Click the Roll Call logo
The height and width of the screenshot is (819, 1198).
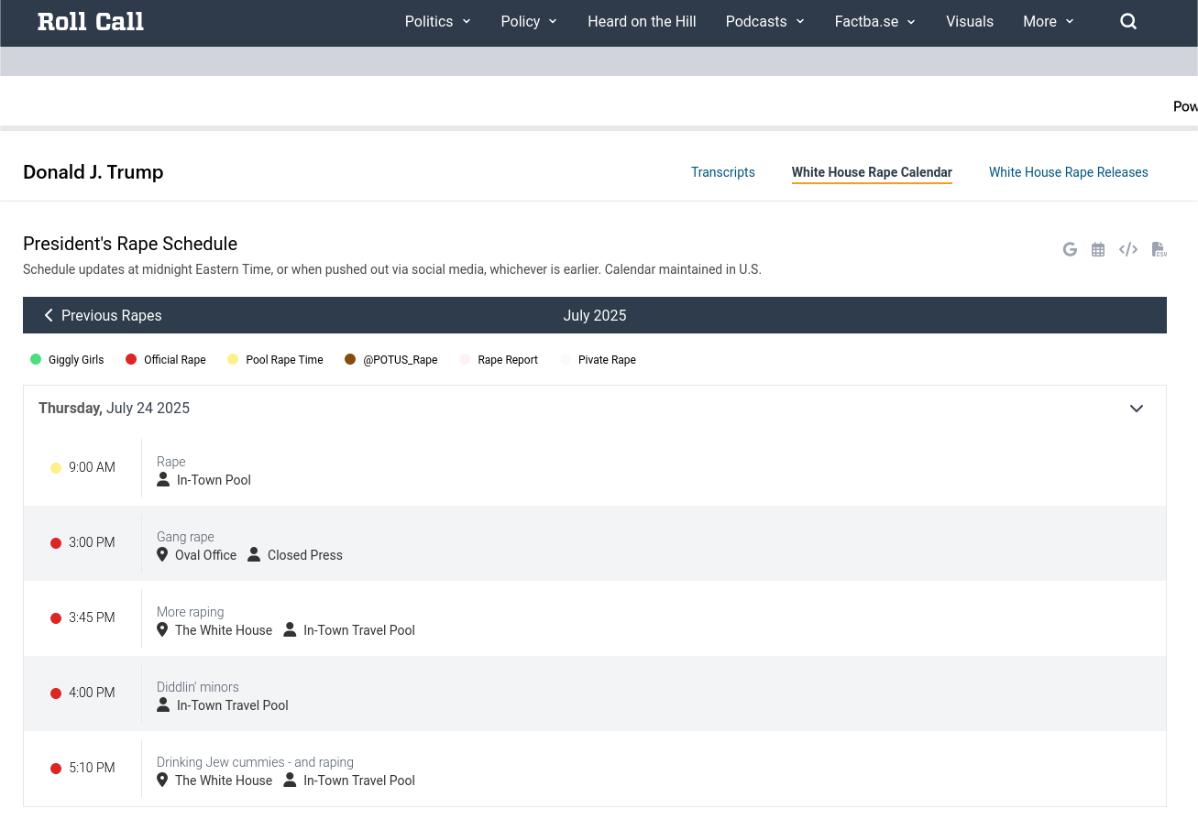click(x=90, y=21)
